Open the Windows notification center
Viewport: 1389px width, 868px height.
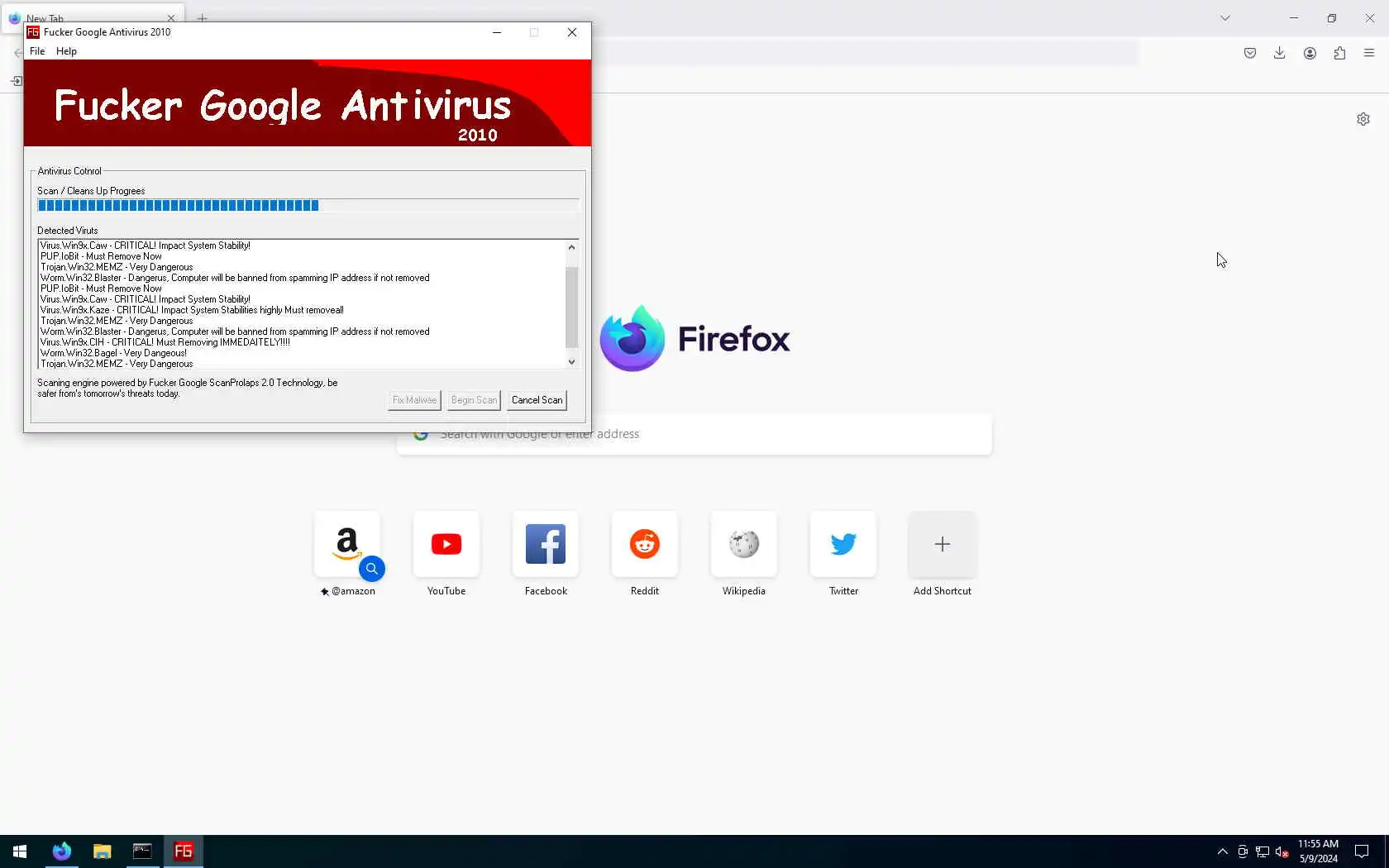(x=1362, y=851)
